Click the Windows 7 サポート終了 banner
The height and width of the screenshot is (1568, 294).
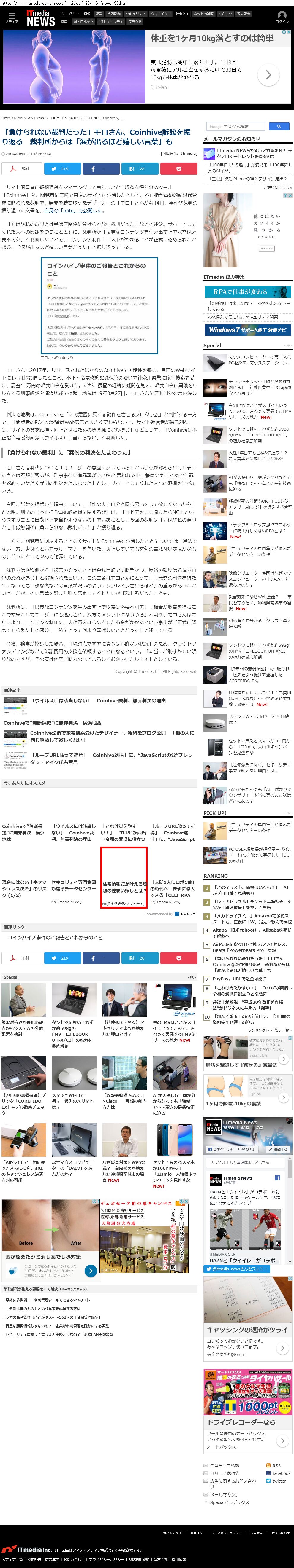point(248,330)
